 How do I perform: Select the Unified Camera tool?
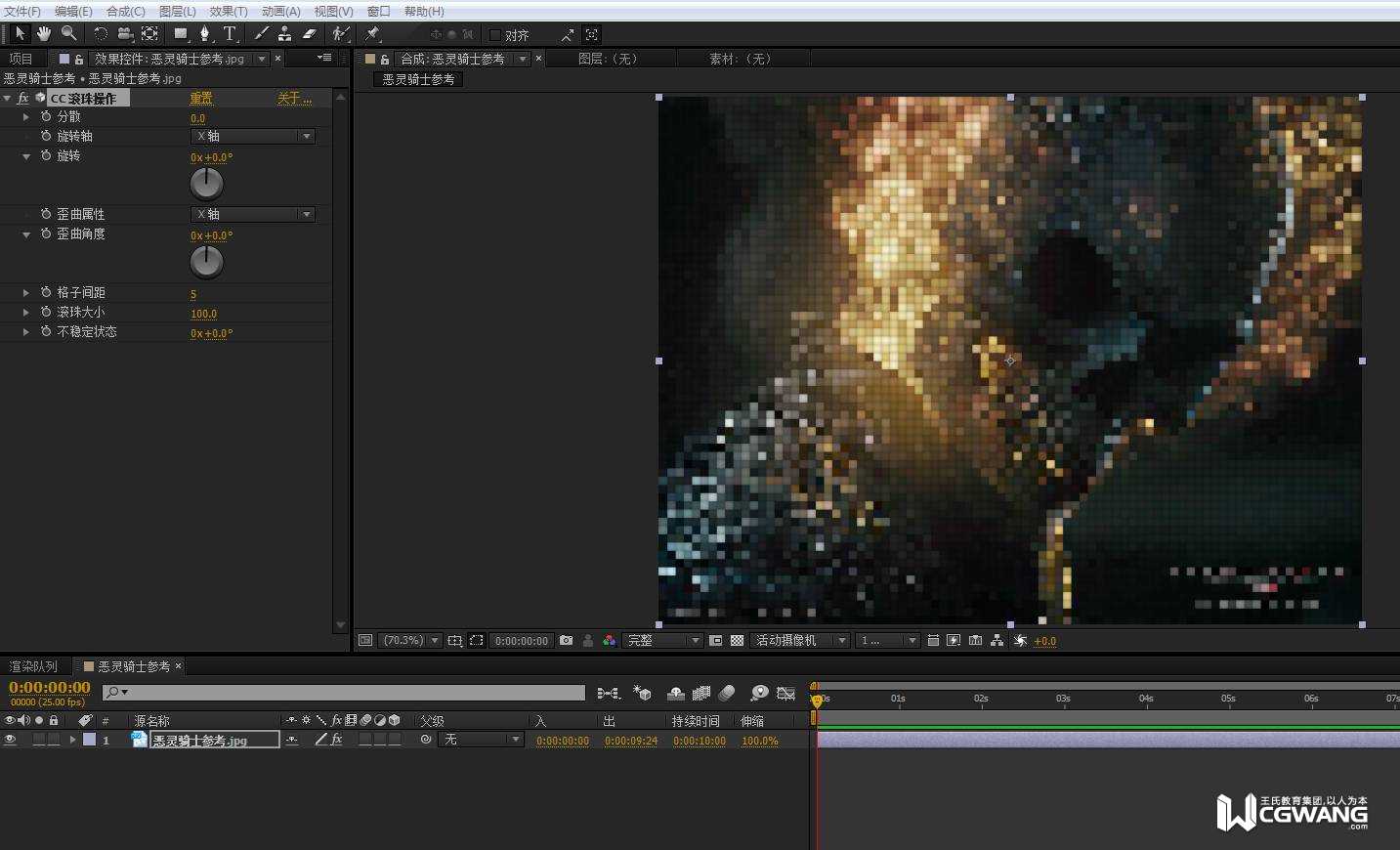125,33
